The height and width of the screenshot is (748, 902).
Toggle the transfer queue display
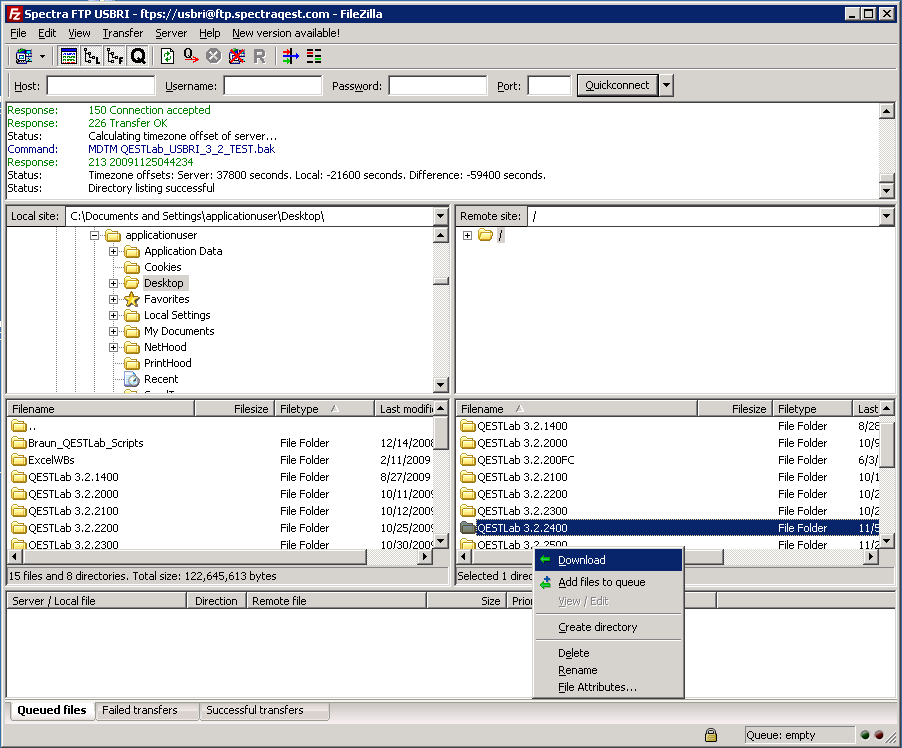point(138,57)
